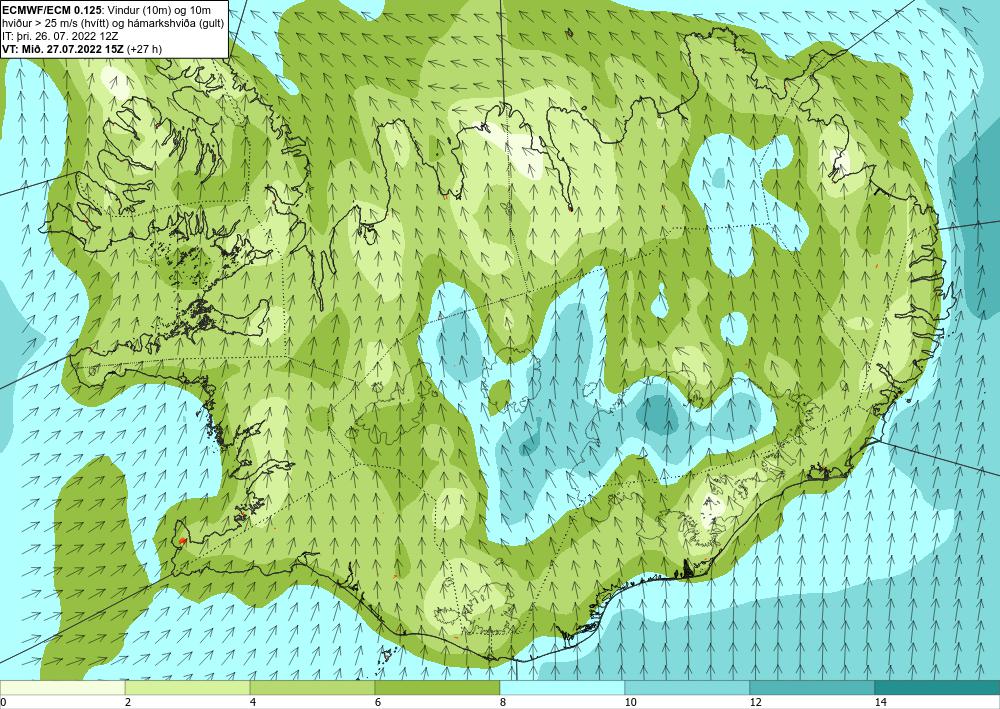Click the medium green 4–6 legend color segment
Image resolution: width=1000 pixels, height=709 pixels.
312,688
